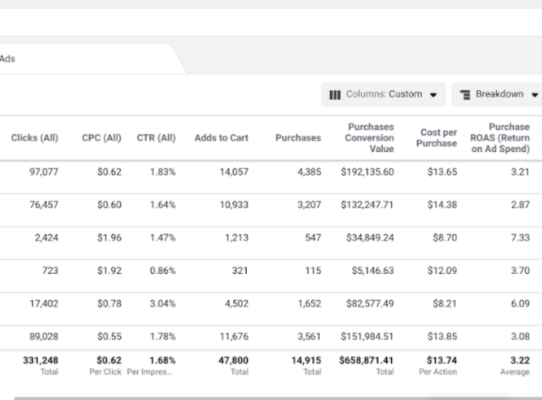Open the Breakdown dropdown
The image size is (542, 400).
498,94
